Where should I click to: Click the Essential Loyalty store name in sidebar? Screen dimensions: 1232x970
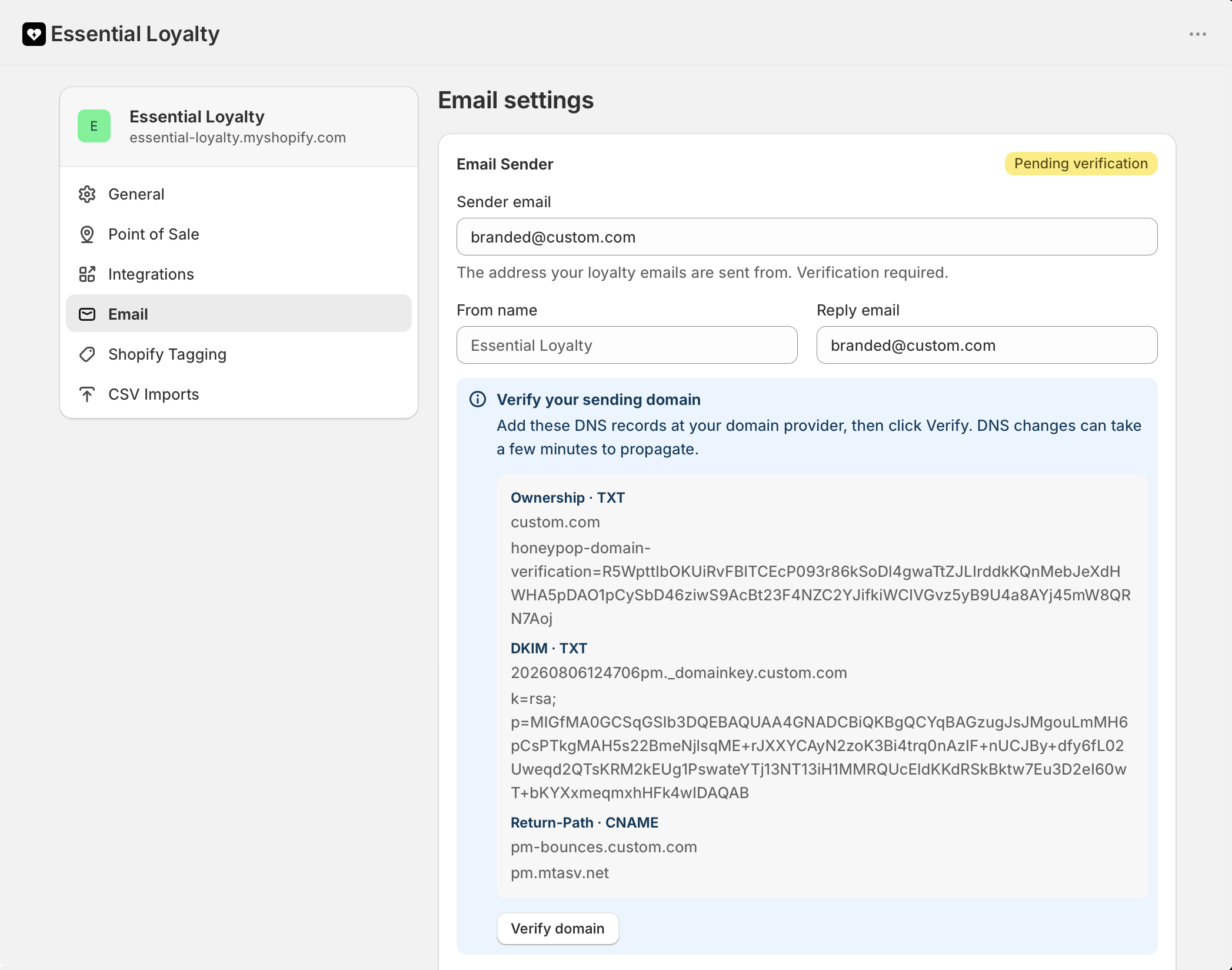pos(197,117)
